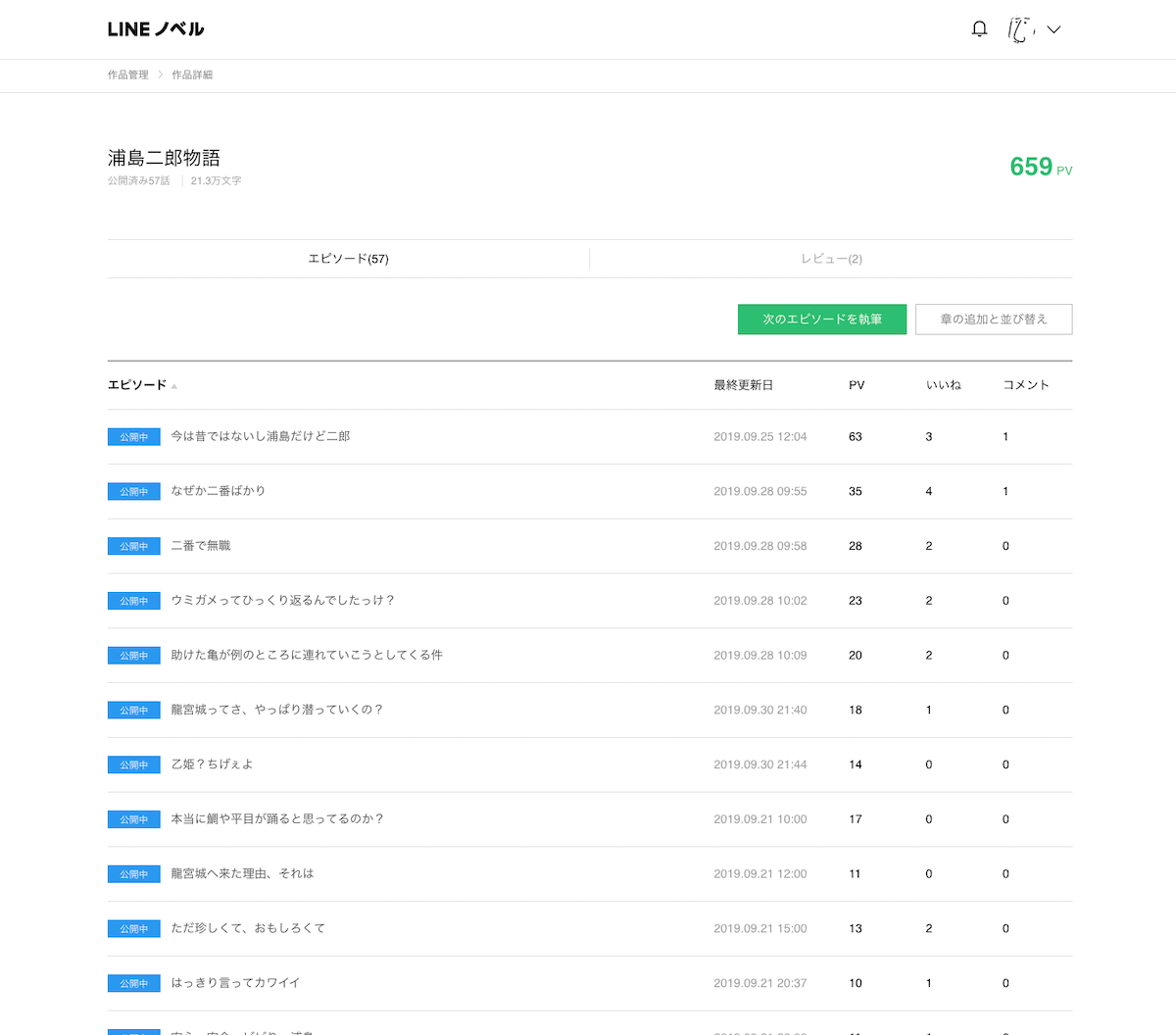This screenshot has height=1035, width=1176.
Task: Sort by the エピソード column arrow
Action: tap(174, 386)
